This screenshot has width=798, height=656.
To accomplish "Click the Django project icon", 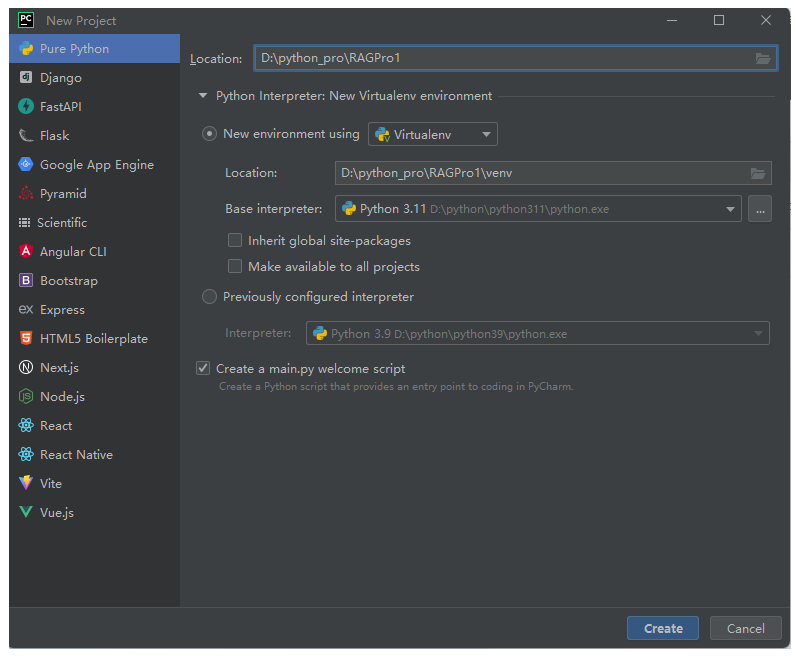I will 26,77.
